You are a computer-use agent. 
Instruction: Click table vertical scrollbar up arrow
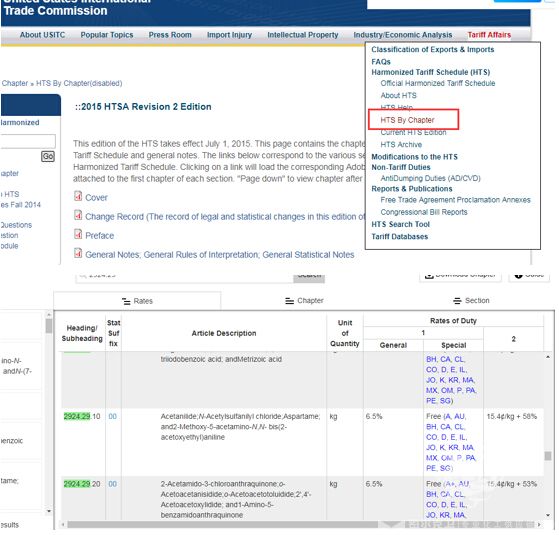point(548,357)
